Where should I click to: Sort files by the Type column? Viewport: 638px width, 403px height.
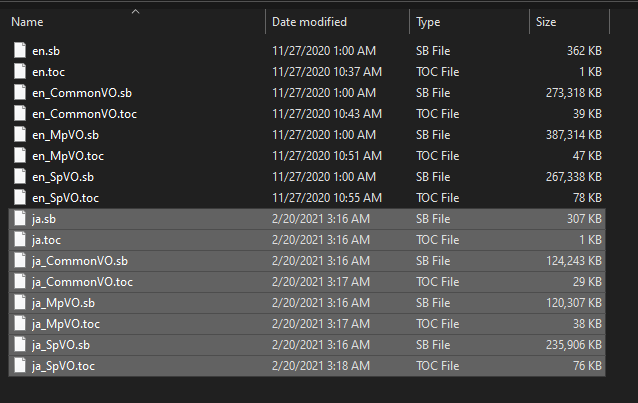[x=428, y=21]
